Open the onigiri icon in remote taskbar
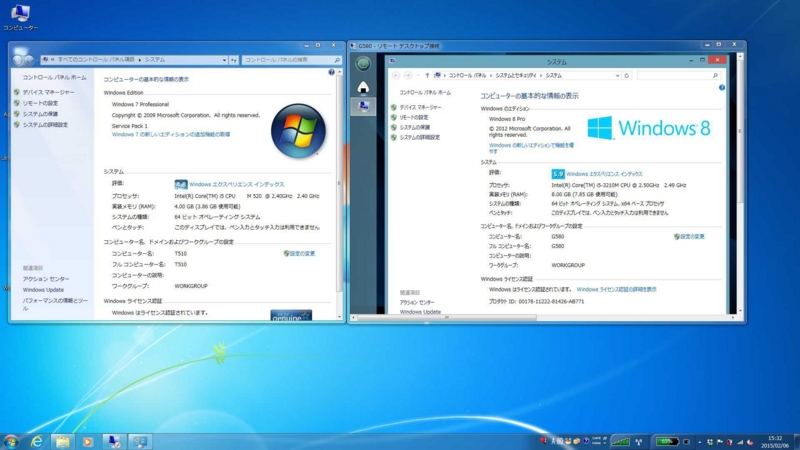 [363, 87]
